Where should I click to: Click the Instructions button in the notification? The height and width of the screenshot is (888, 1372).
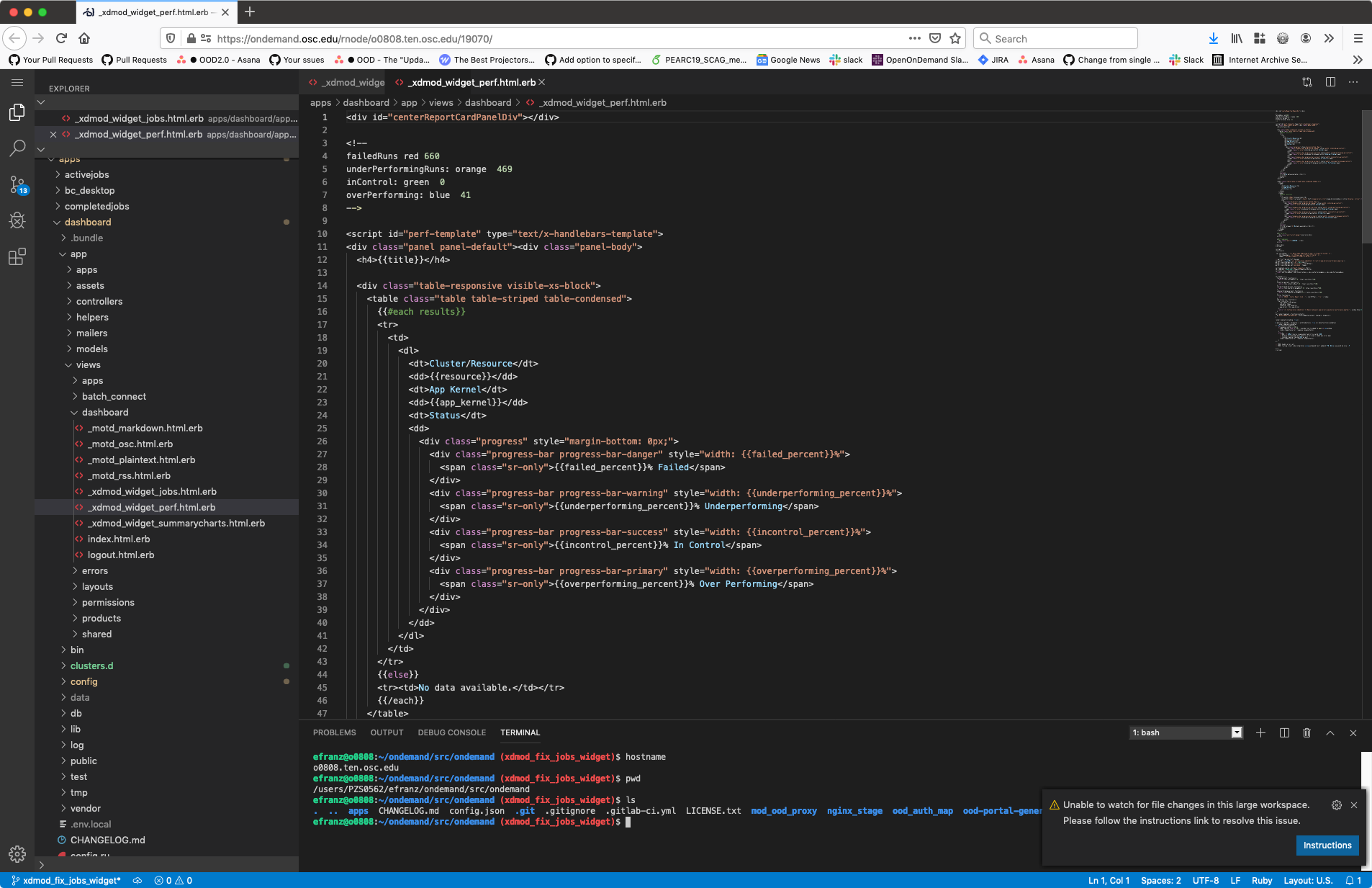[1327, 845]
